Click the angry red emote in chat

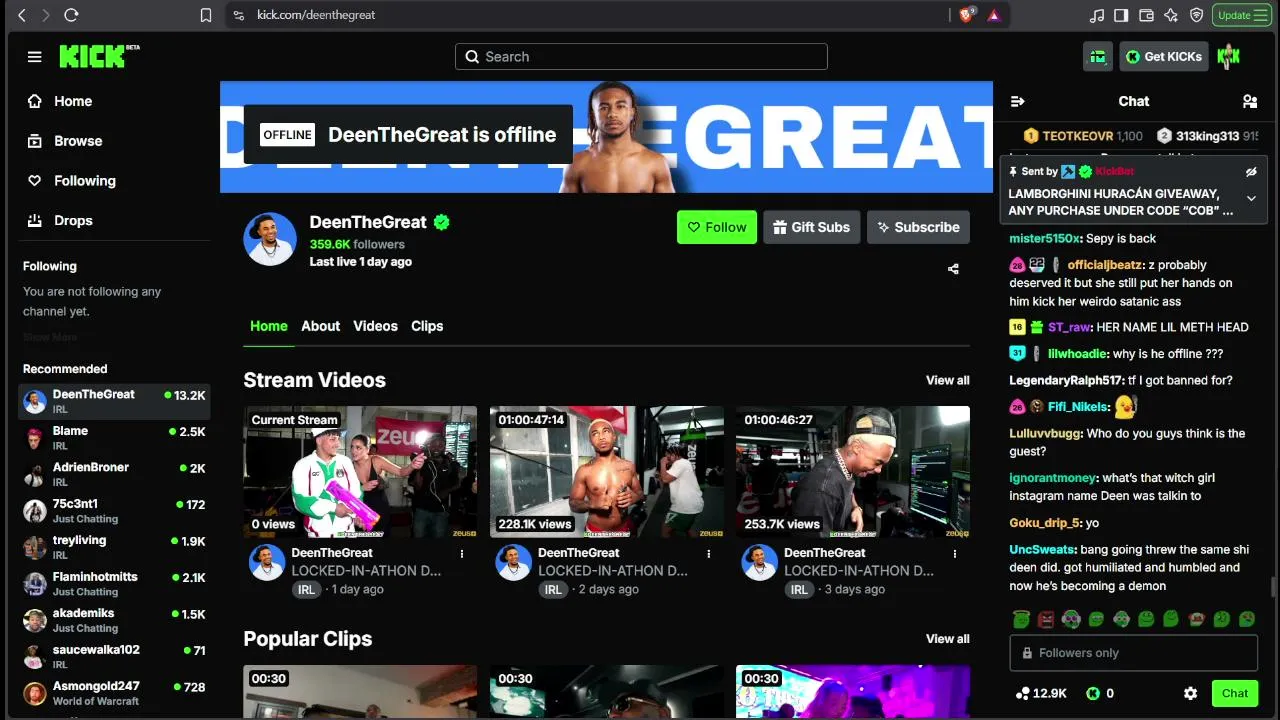tap(1046, 620)
